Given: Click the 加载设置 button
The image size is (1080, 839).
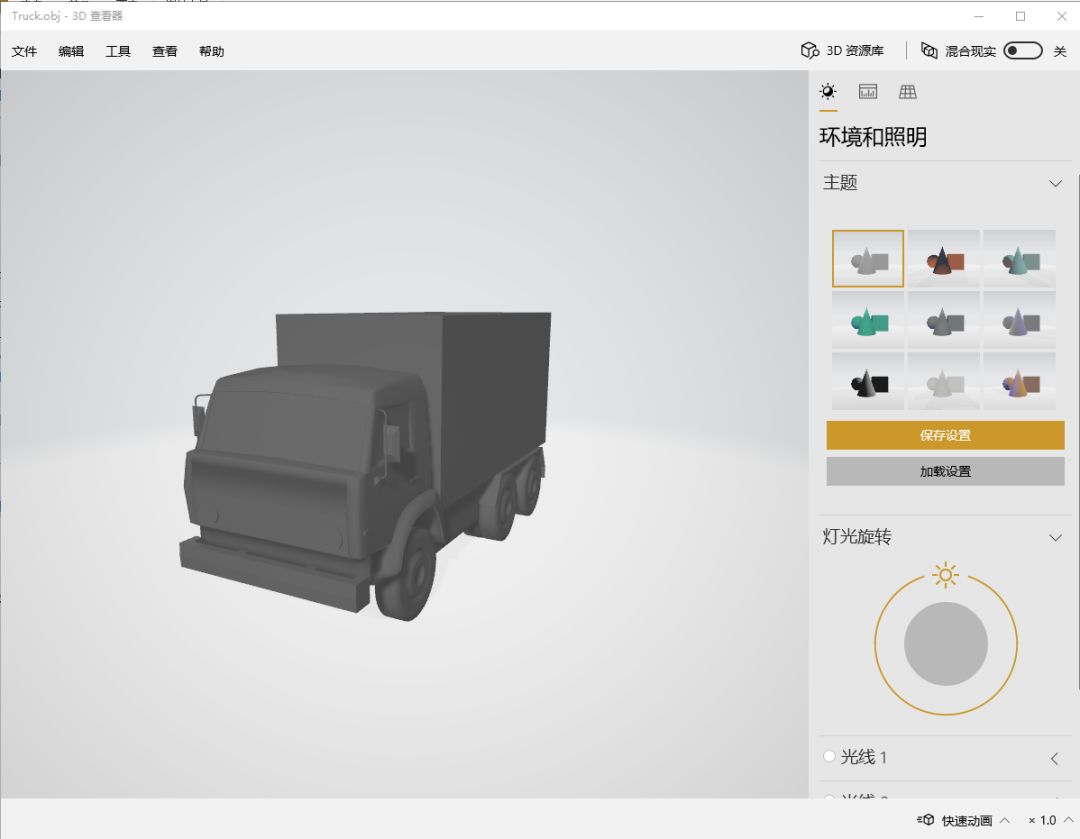Looking at the screenshot, I should 945,471.
